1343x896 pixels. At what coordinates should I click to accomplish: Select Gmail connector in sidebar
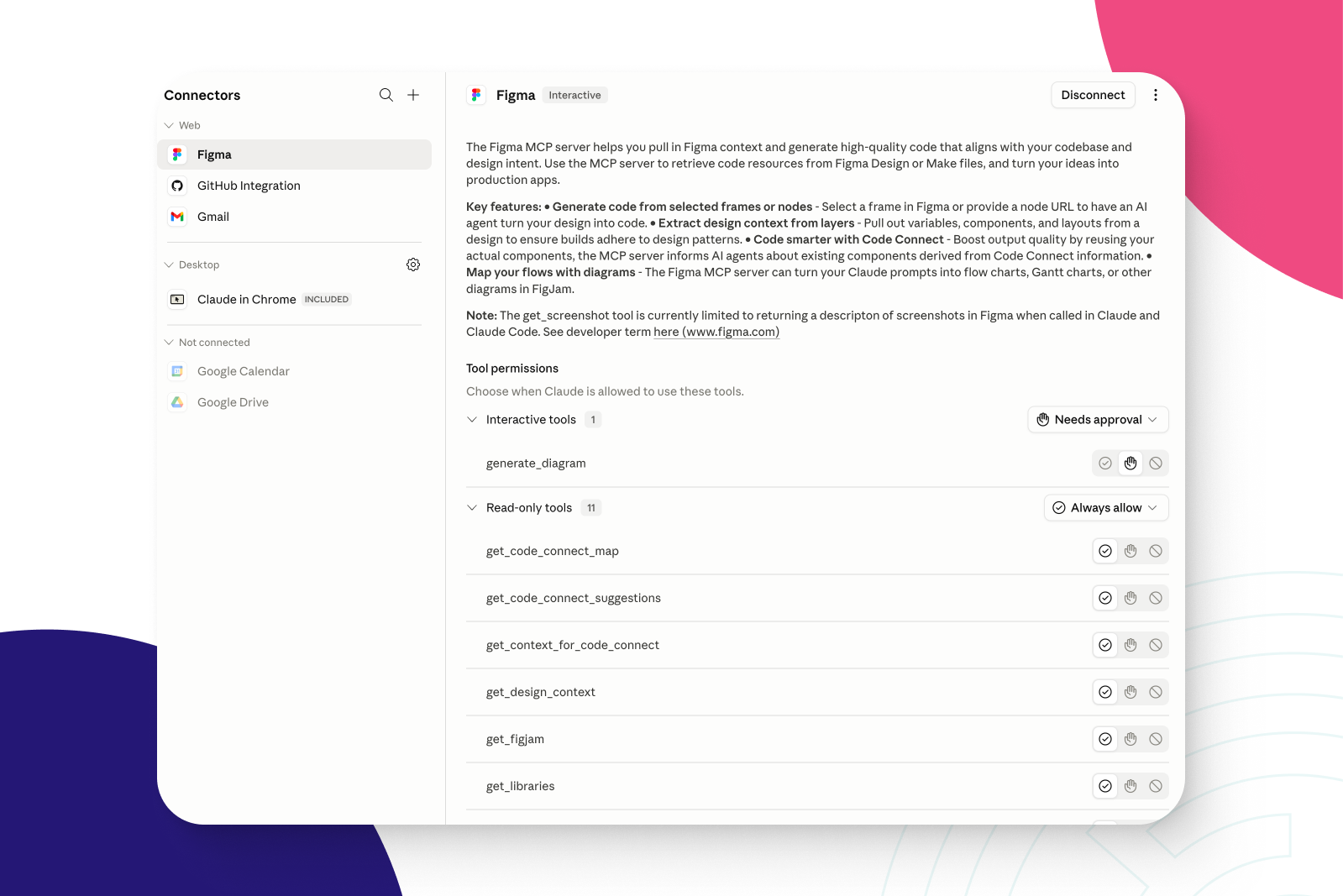(x=294, y=217)
